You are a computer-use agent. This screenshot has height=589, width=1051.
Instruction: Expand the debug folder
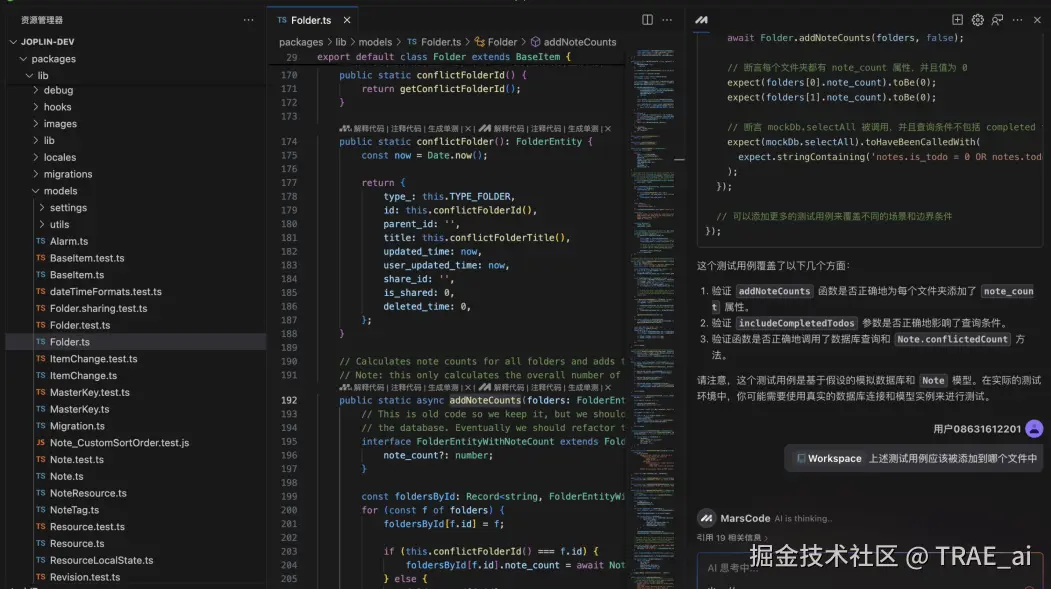click(x=36, y=90)
